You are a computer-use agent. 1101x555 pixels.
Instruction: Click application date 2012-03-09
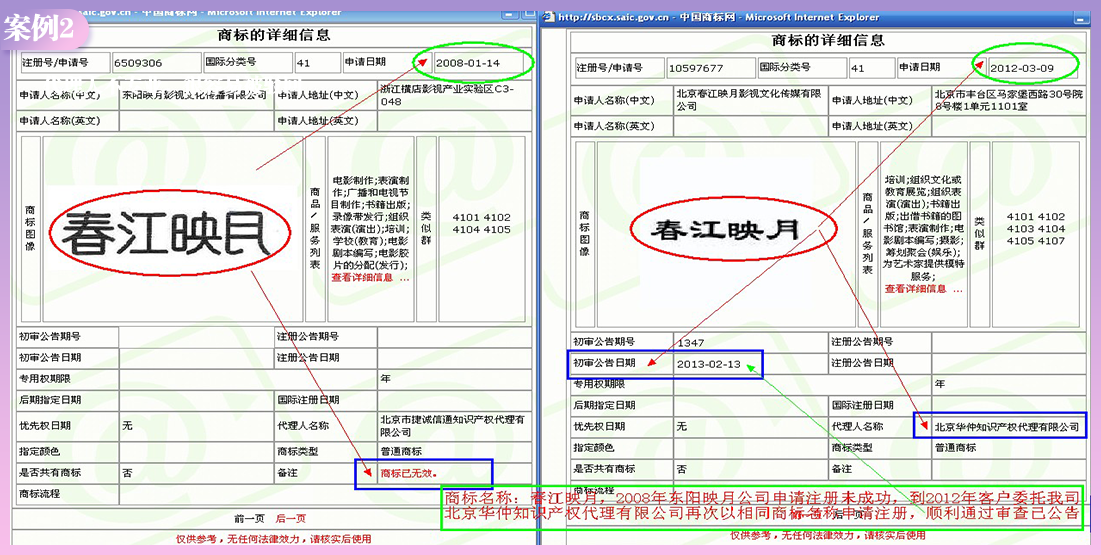pyautogui.click(x=1021, y=68)
